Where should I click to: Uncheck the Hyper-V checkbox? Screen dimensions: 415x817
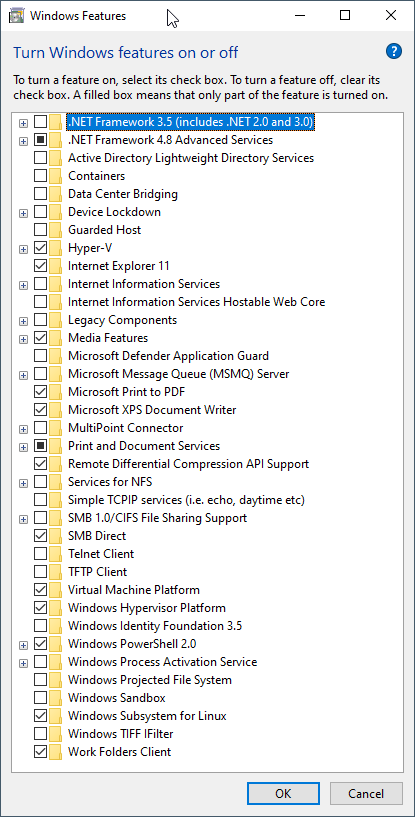coord(40,248)
